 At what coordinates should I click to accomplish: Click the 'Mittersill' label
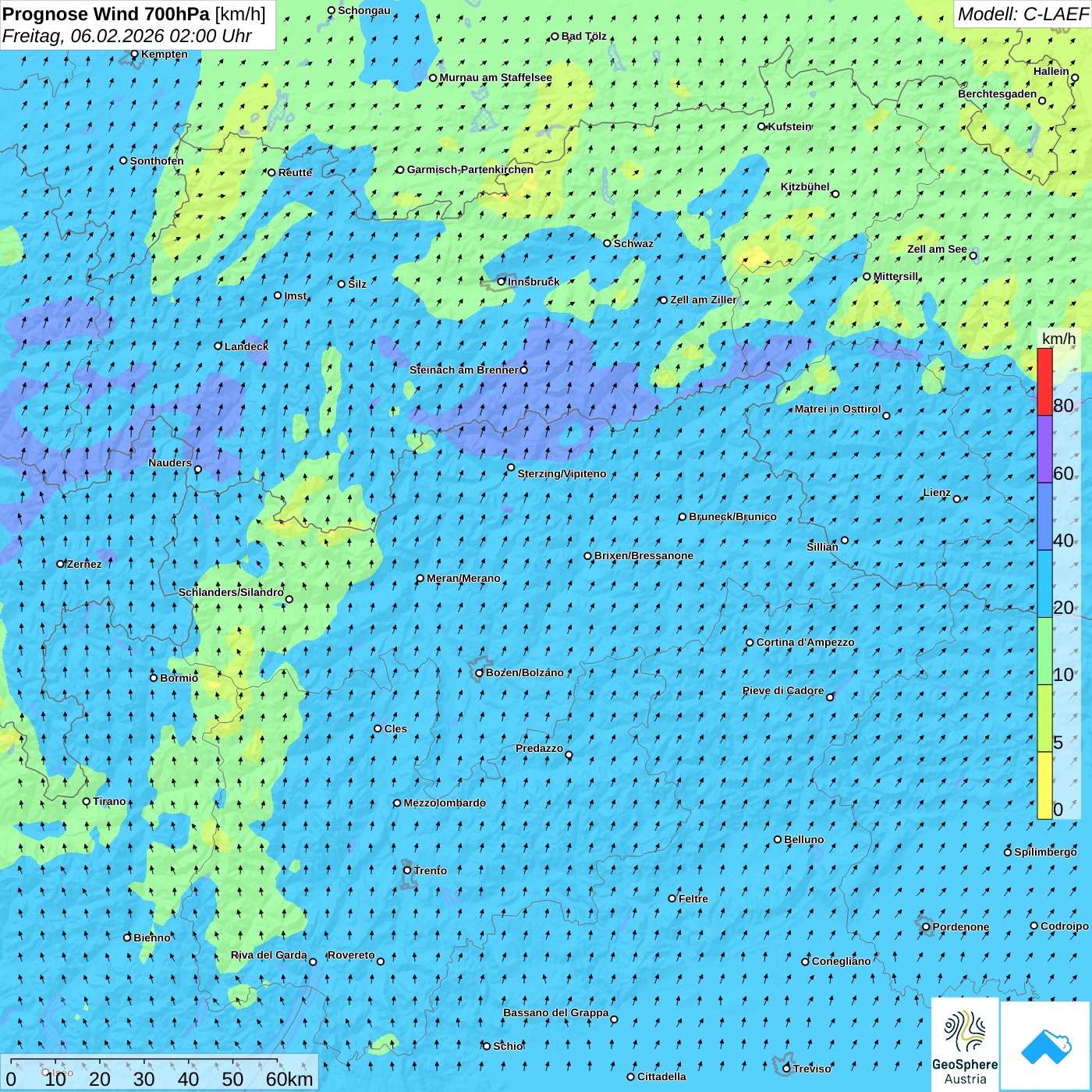click(896, 276)
